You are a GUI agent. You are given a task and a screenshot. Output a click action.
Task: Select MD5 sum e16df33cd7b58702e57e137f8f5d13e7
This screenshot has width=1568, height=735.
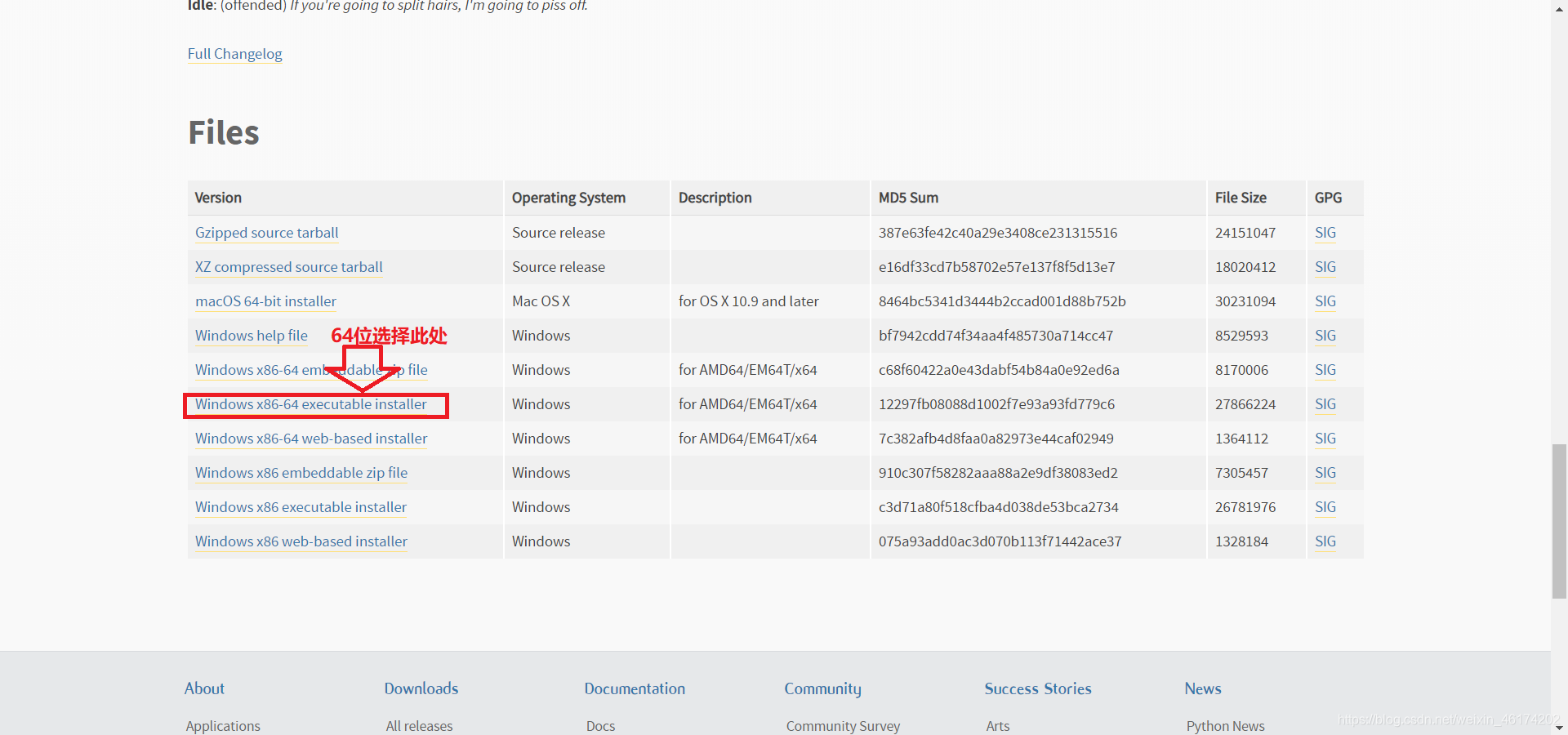pos(997,267)
